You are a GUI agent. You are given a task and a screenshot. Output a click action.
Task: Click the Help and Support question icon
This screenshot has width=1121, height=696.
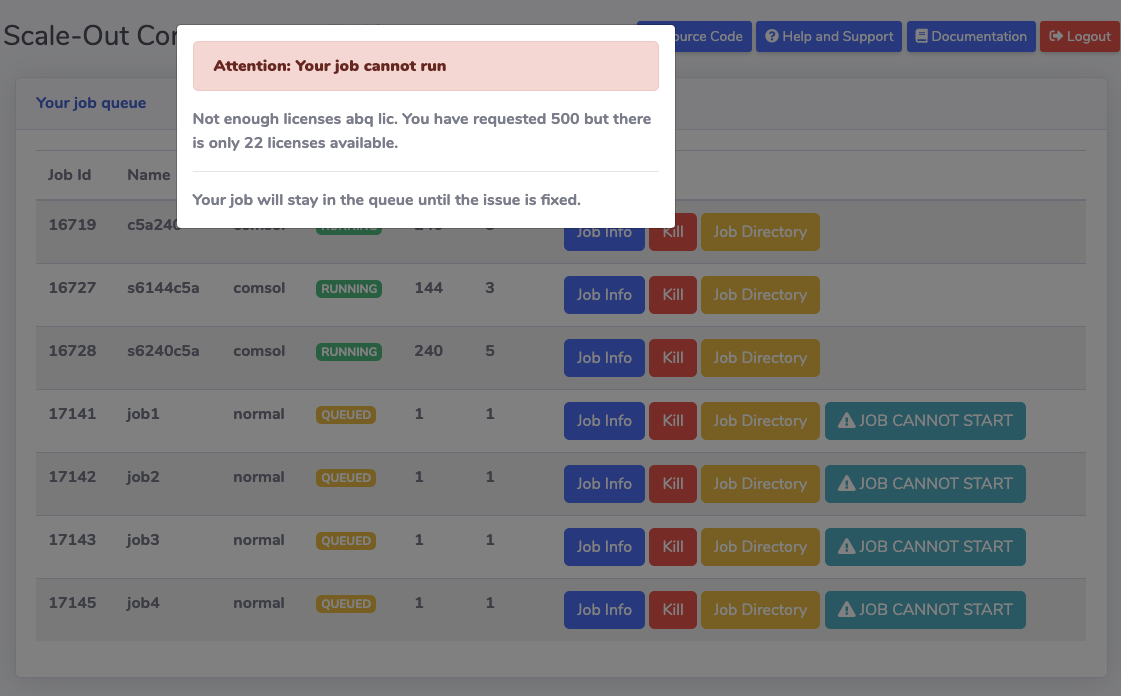click(x=771, y=37)
